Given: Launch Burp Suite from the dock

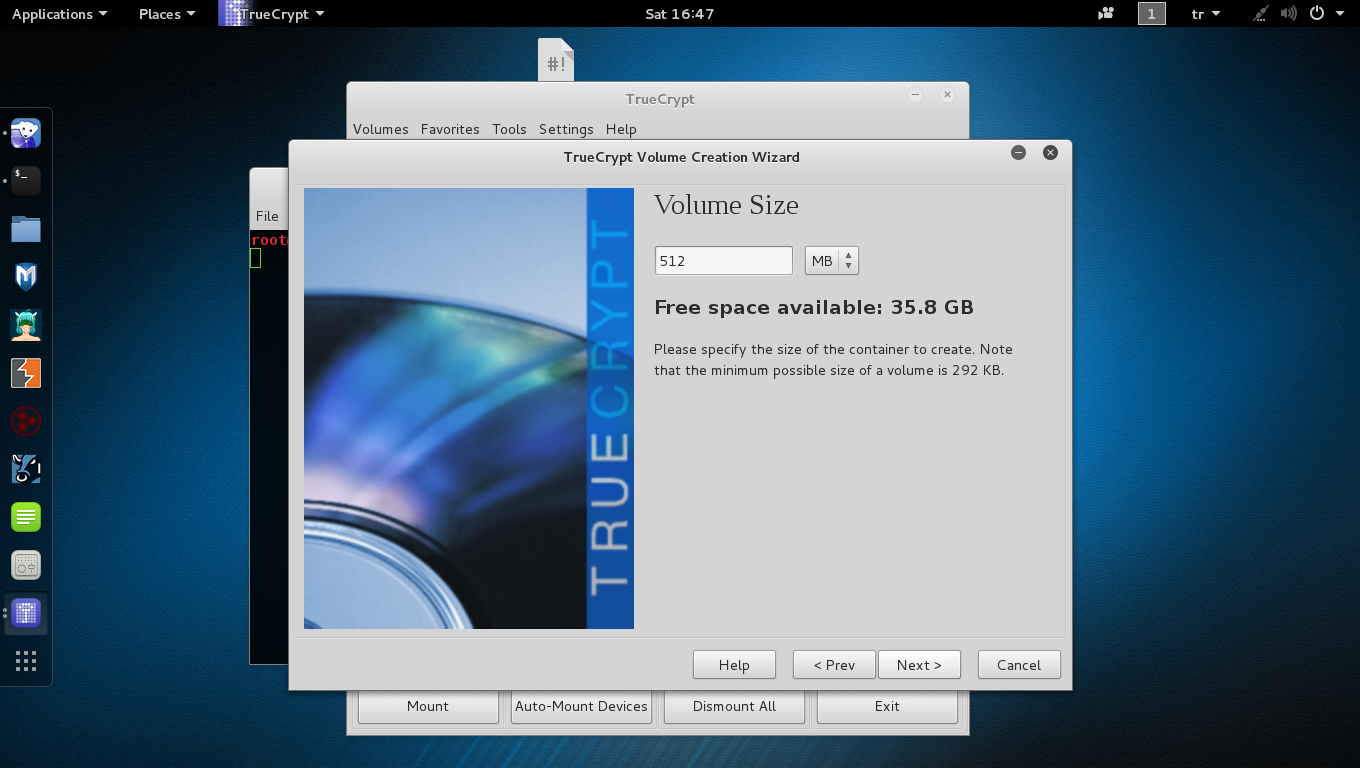Looking at the screenshot, I should click(x=26, y=373).
